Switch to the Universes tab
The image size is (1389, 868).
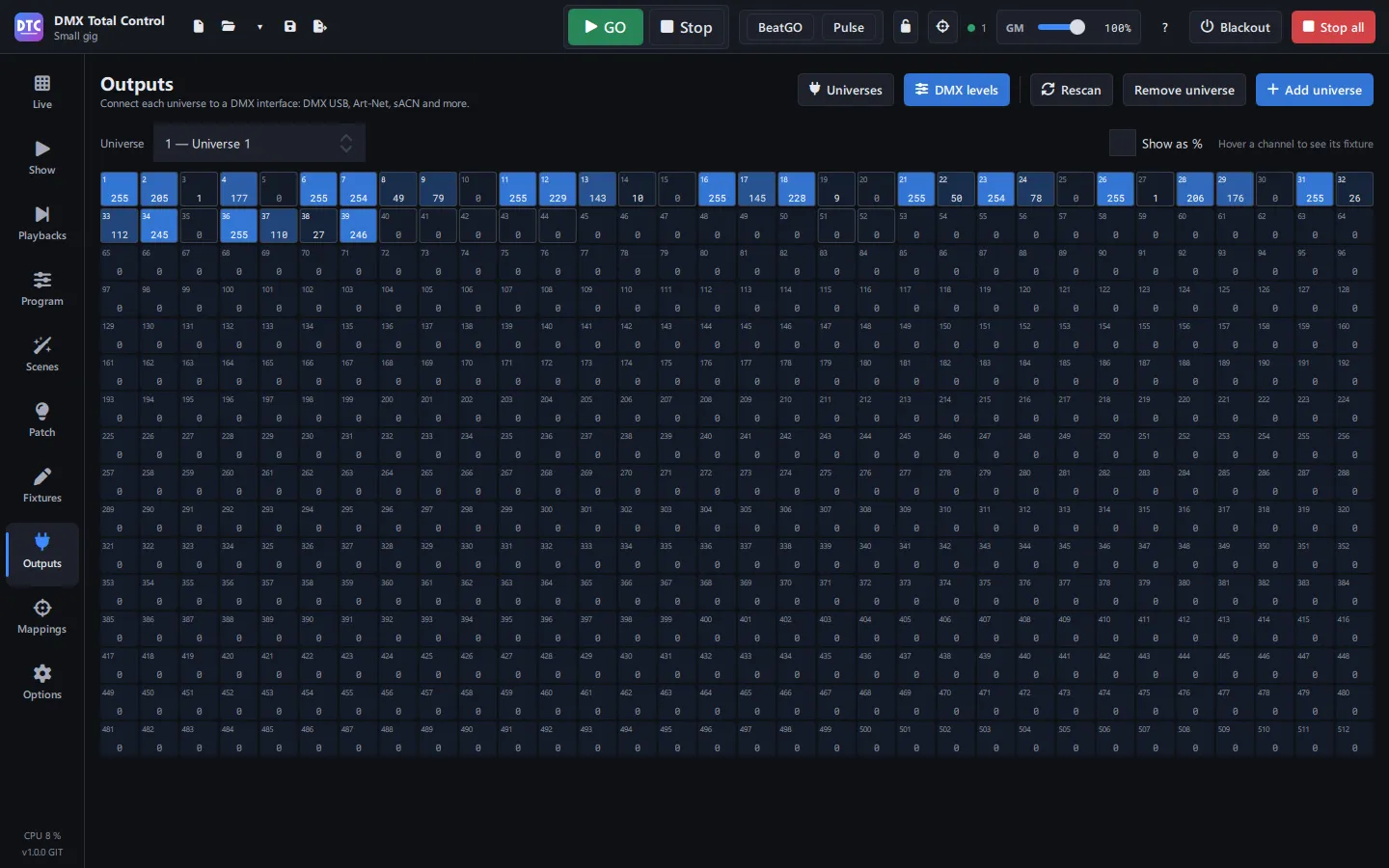(846, 90)
